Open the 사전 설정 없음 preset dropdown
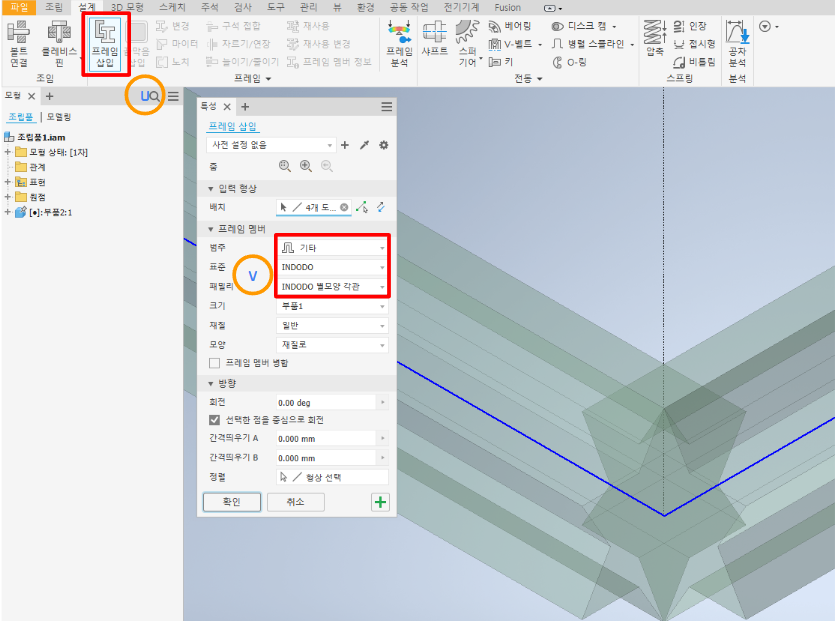Image resolution: width=835 pixels, height=621 pixels. tap(271, 145)
